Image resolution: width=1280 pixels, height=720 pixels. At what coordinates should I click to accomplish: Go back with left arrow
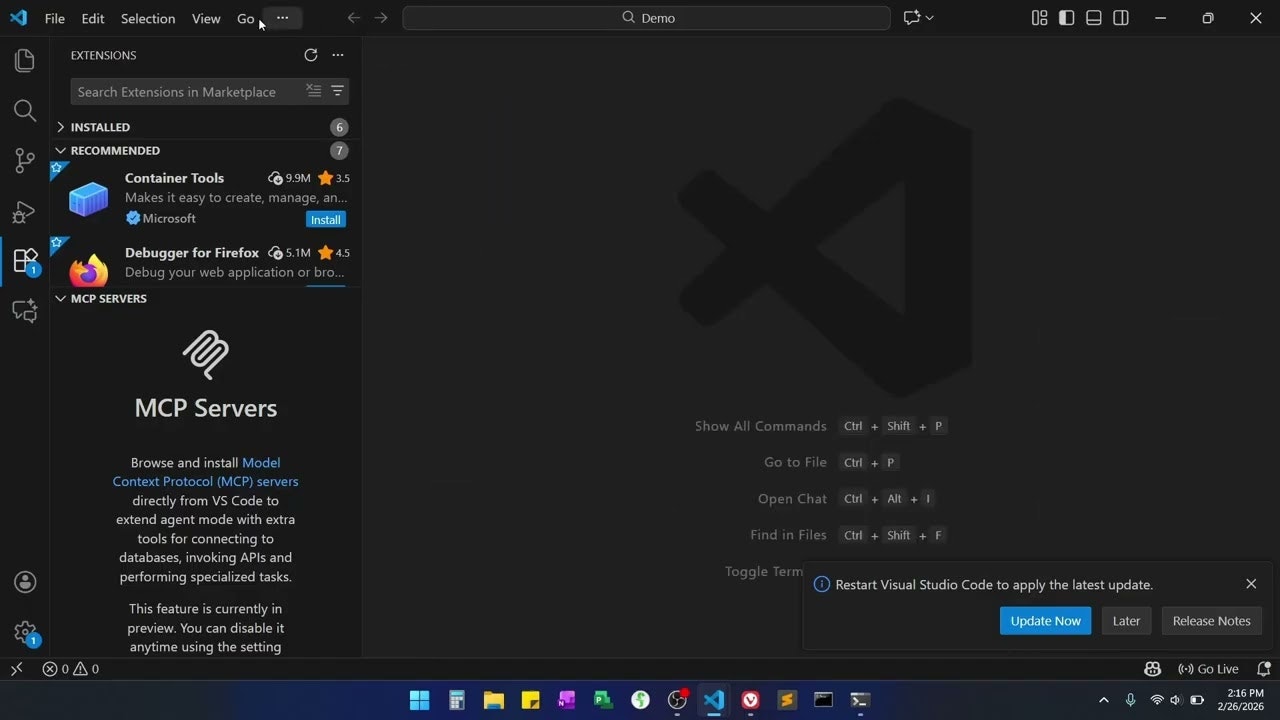[x=353, y=18]
